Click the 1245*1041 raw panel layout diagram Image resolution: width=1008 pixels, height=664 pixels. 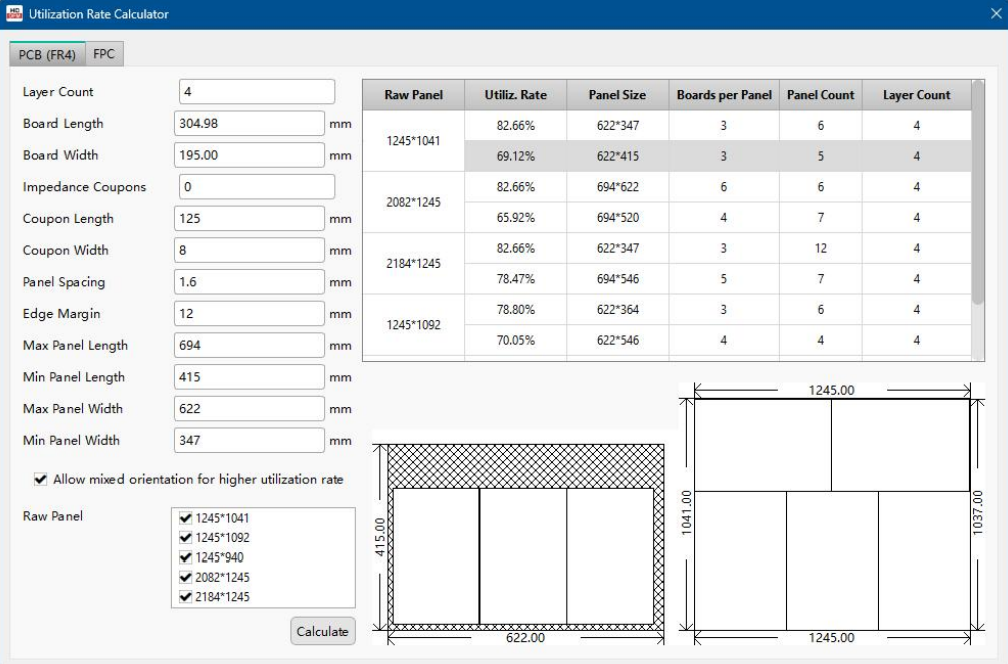coord(831,512)
